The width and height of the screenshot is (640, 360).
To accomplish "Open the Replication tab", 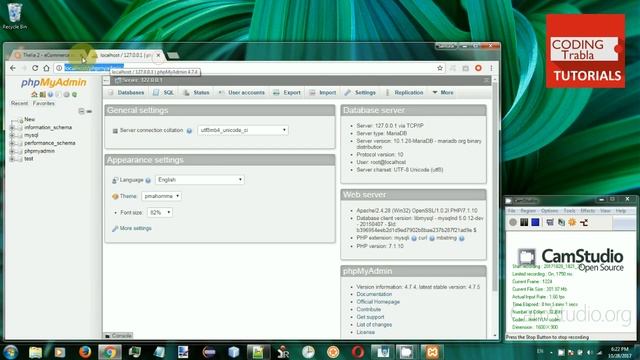I will (x=405, y=93).
